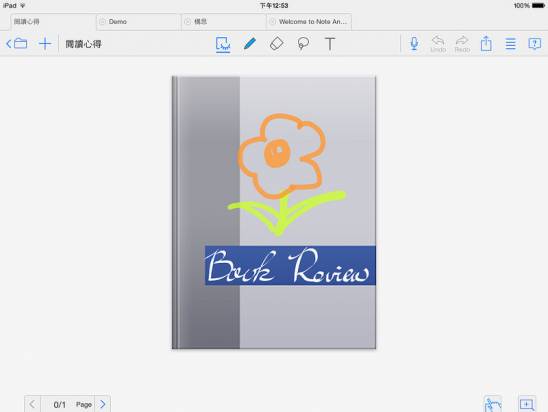This screenshot has height=412, width=548.
Task: Activate the view/read mode tool icon
Action: coord(223,44)
